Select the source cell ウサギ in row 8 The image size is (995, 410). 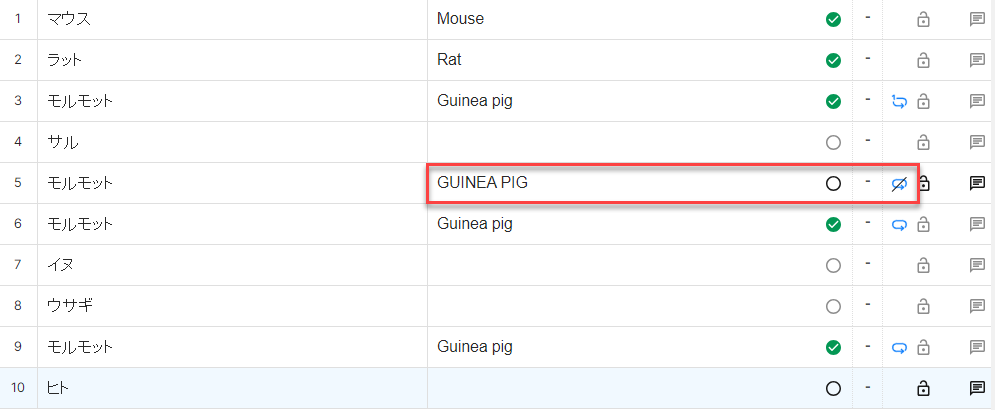click(x=230, y=306)
